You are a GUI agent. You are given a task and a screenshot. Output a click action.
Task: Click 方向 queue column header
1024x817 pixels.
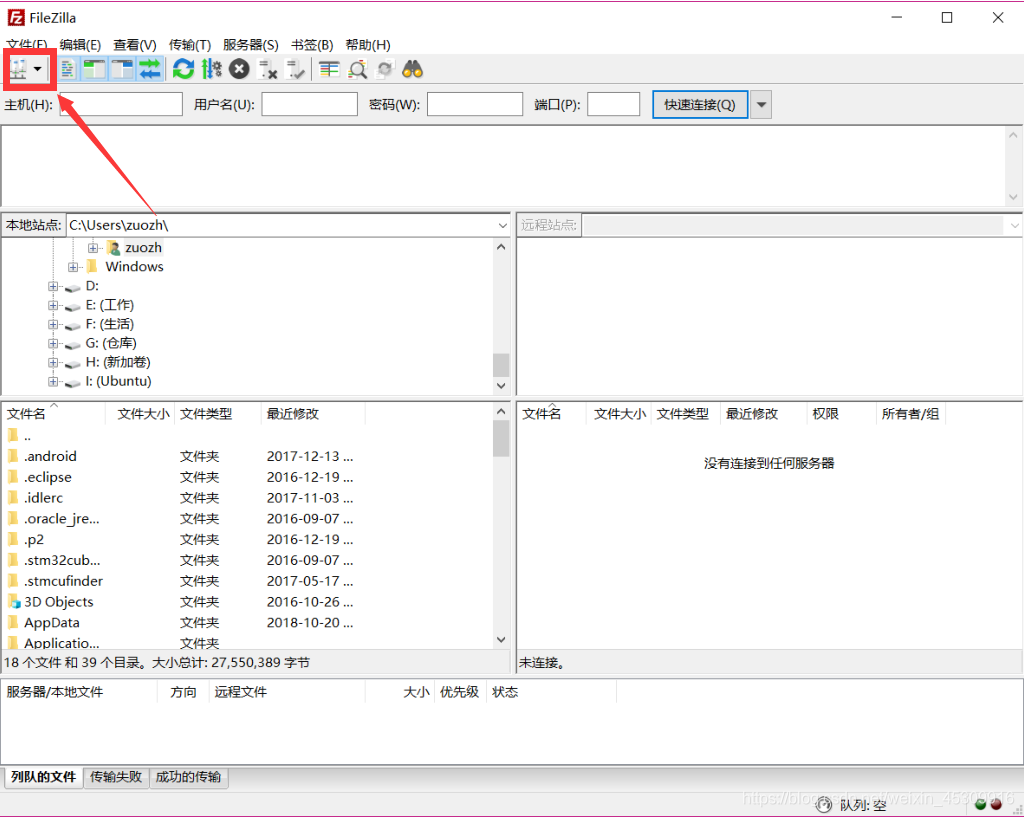(184, 692)
